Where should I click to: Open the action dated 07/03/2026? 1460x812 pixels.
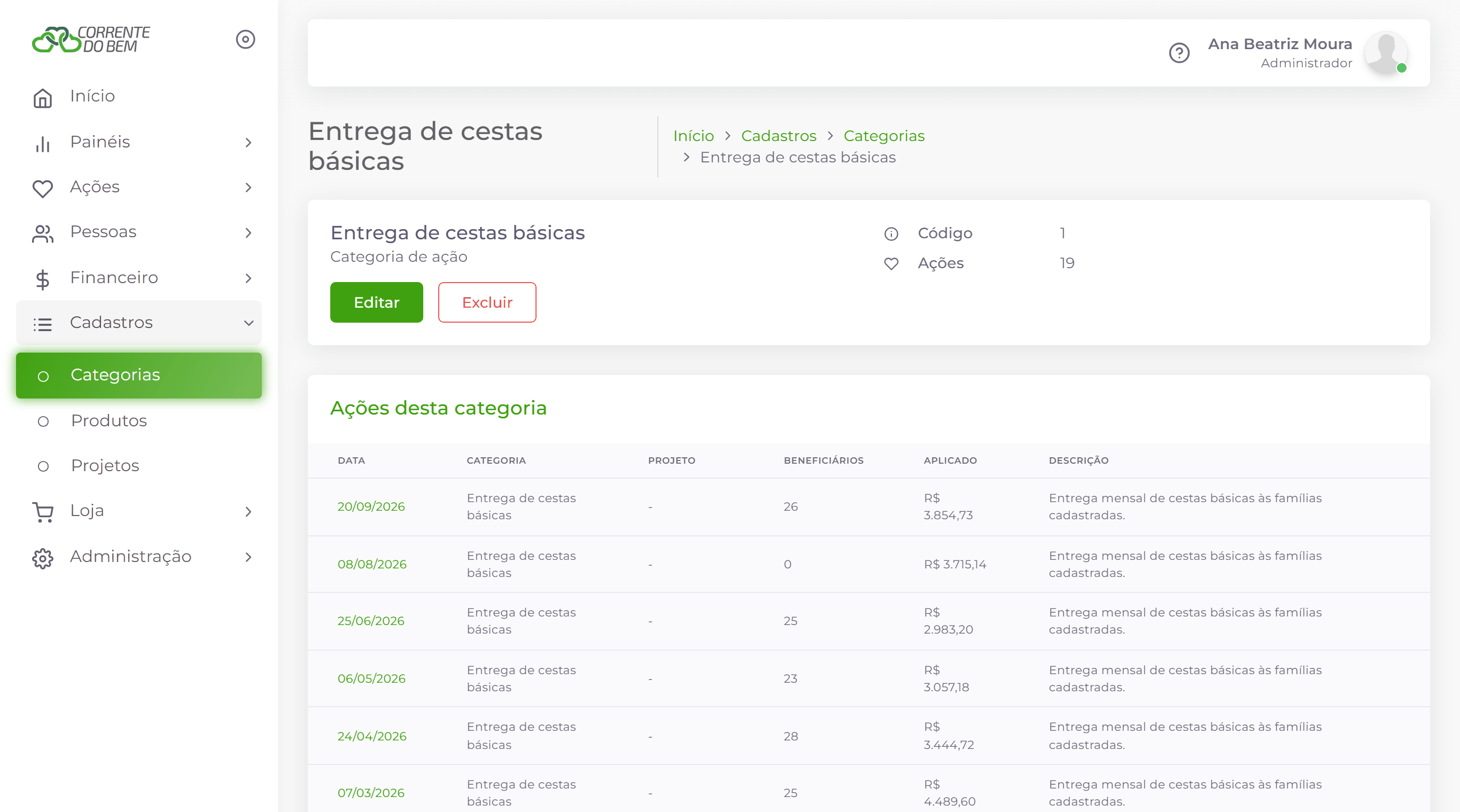[x=371, y=793]
